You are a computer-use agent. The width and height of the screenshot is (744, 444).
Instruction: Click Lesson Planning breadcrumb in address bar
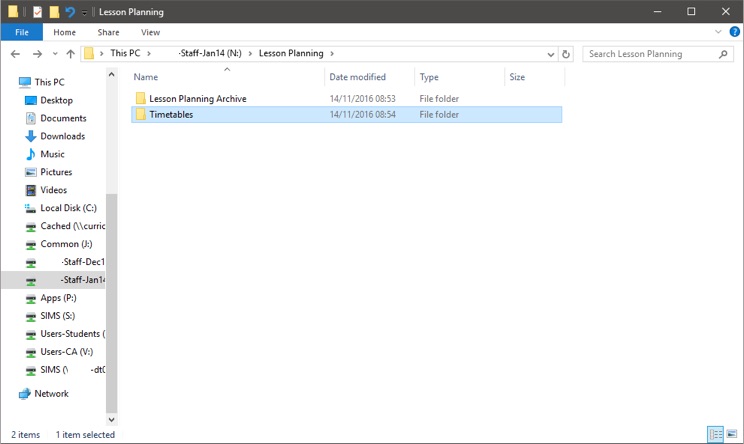[x=291, y=53]
